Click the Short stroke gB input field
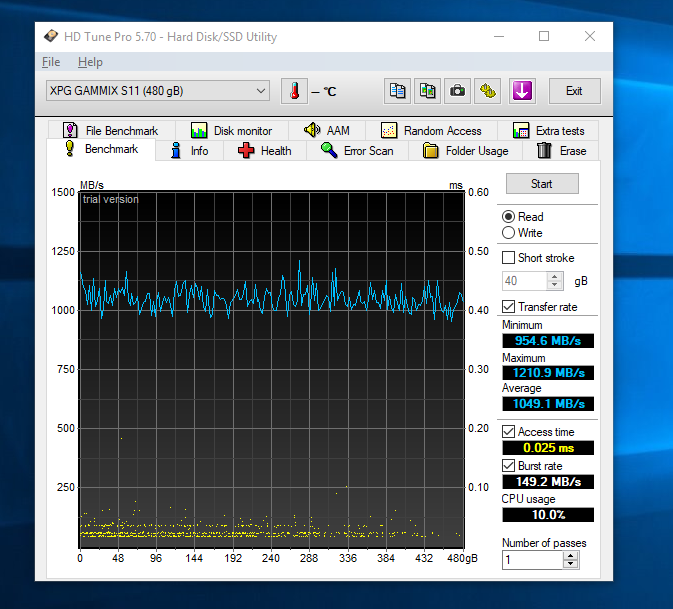 (x=524, y=281)
